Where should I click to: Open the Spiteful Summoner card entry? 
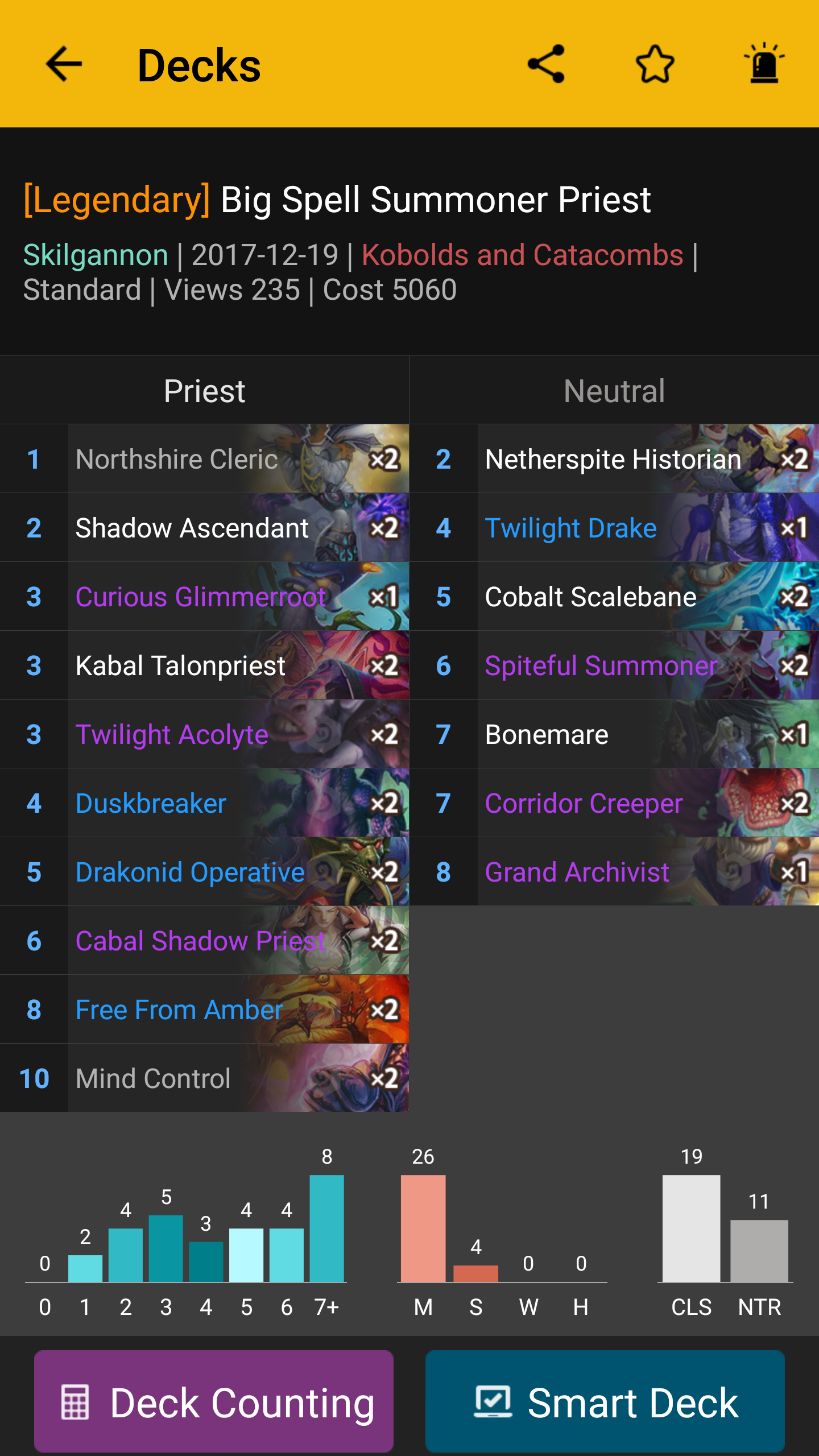[614, 665]
